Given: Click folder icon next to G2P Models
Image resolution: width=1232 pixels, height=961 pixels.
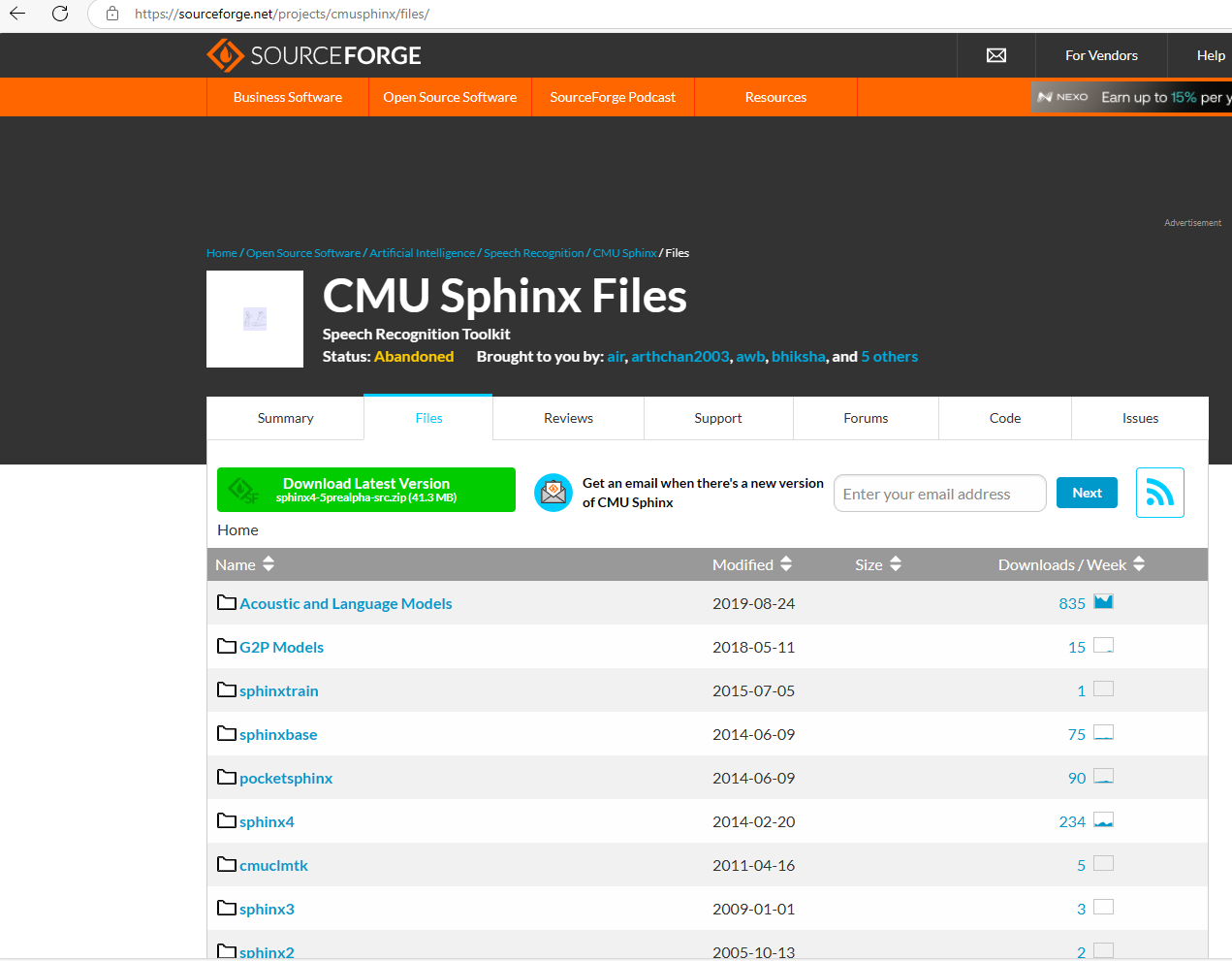Looking at the screenshot, I should (227, 646).
